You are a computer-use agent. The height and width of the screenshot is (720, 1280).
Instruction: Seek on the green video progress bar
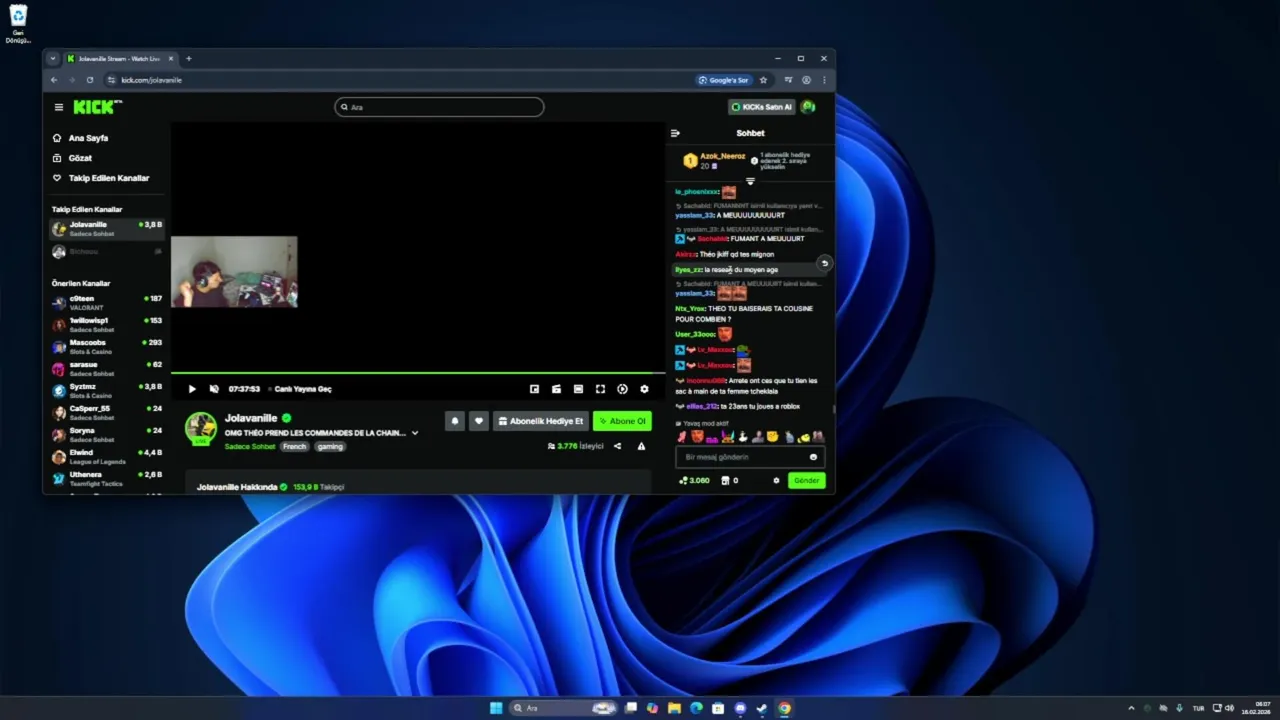coord(418,373)
